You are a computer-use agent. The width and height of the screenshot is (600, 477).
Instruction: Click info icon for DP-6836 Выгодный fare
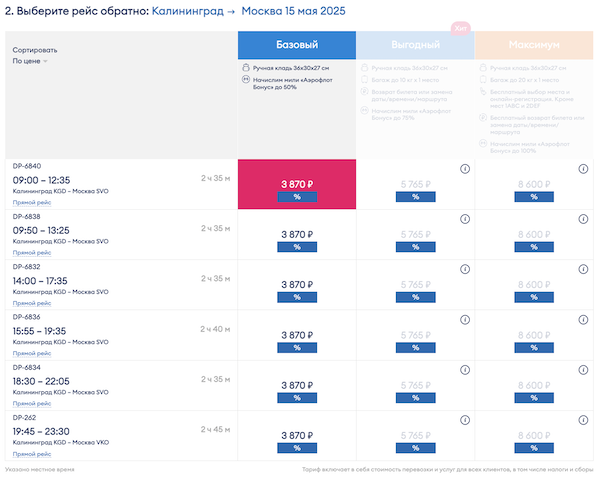pos(465,318)
